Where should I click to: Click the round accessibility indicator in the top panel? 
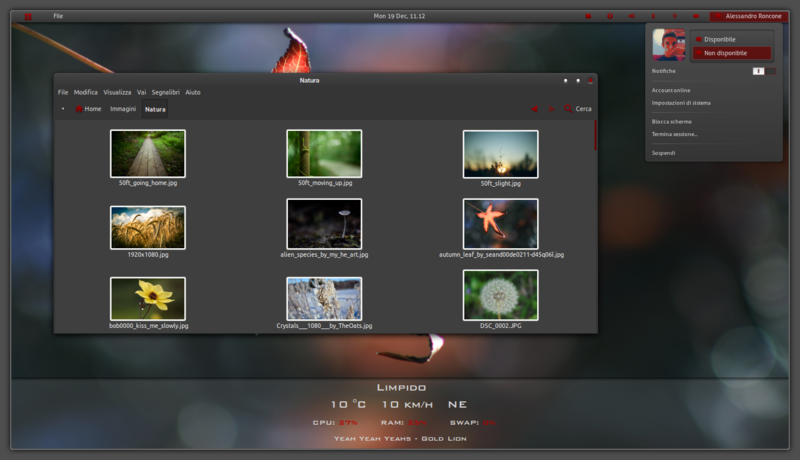coord(610,16)
